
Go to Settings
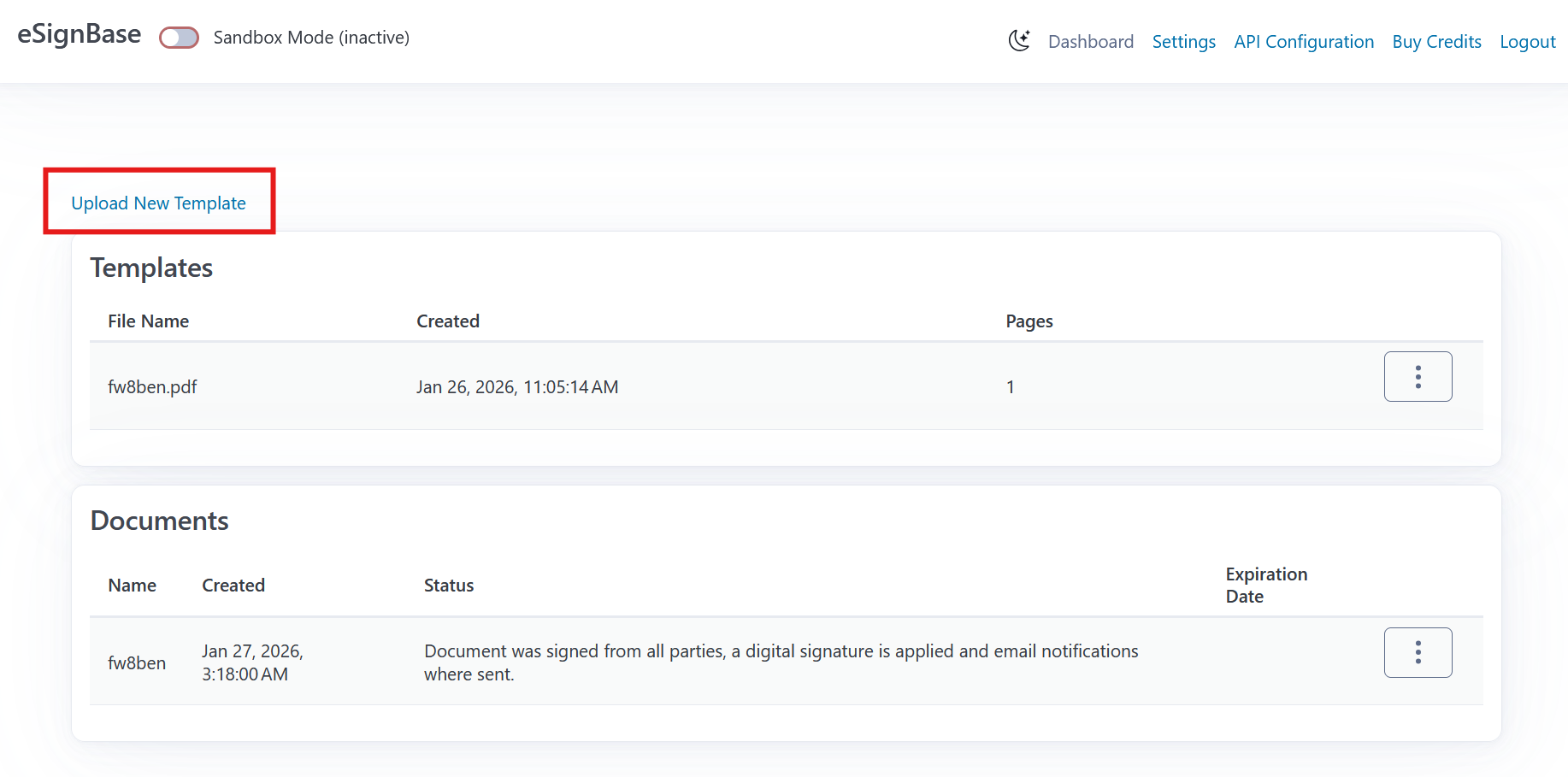pyautogui.click(x=1183, y=41)
